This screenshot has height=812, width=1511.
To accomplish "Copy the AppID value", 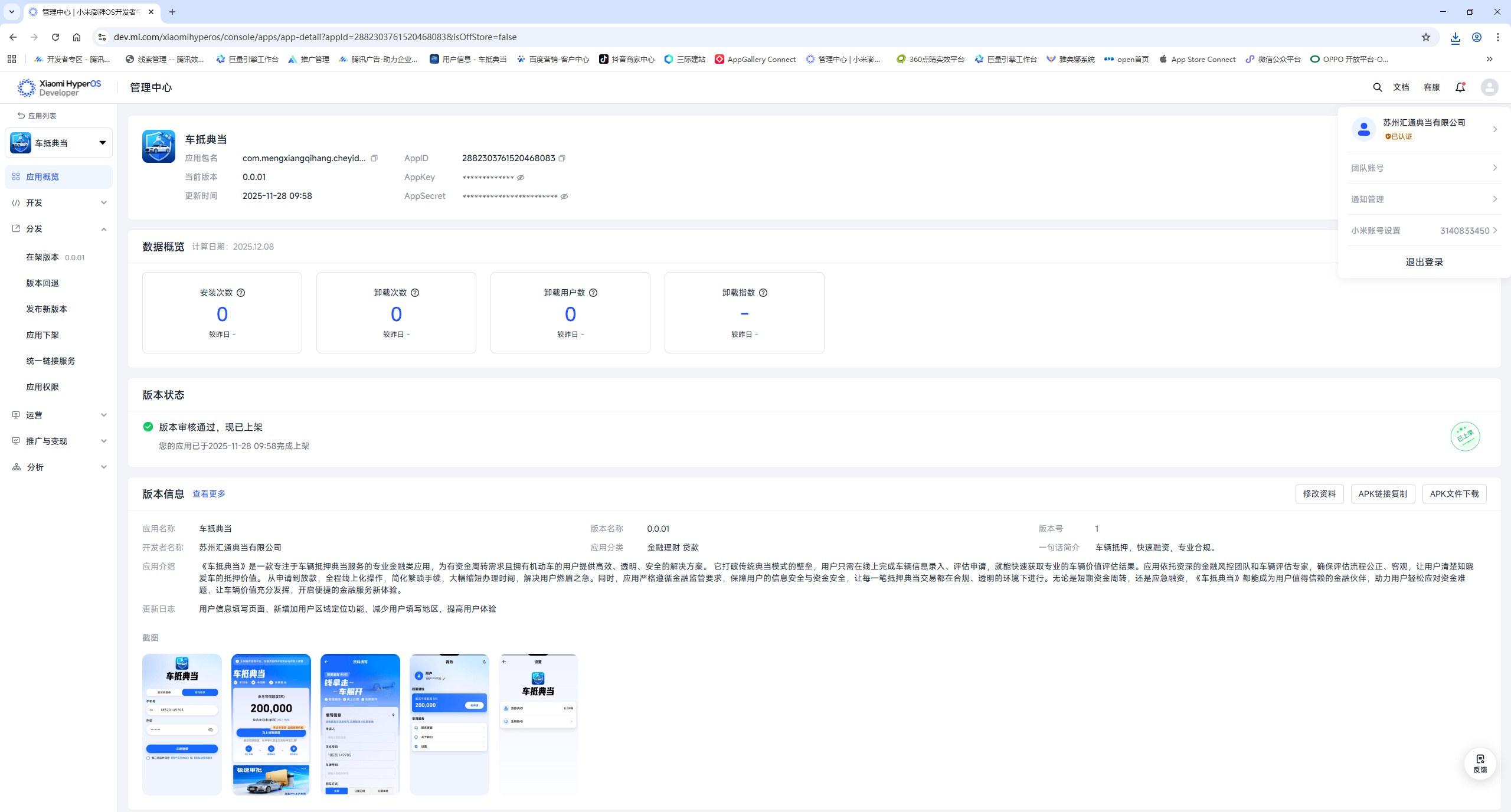I will point(562,158).
